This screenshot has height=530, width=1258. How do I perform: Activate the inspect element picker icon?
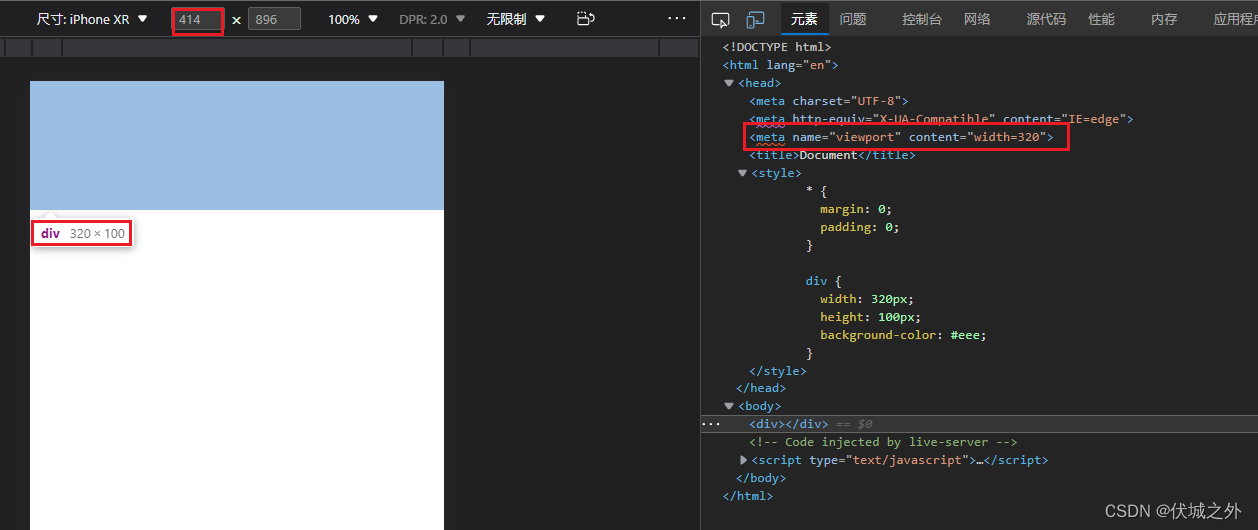720,19
